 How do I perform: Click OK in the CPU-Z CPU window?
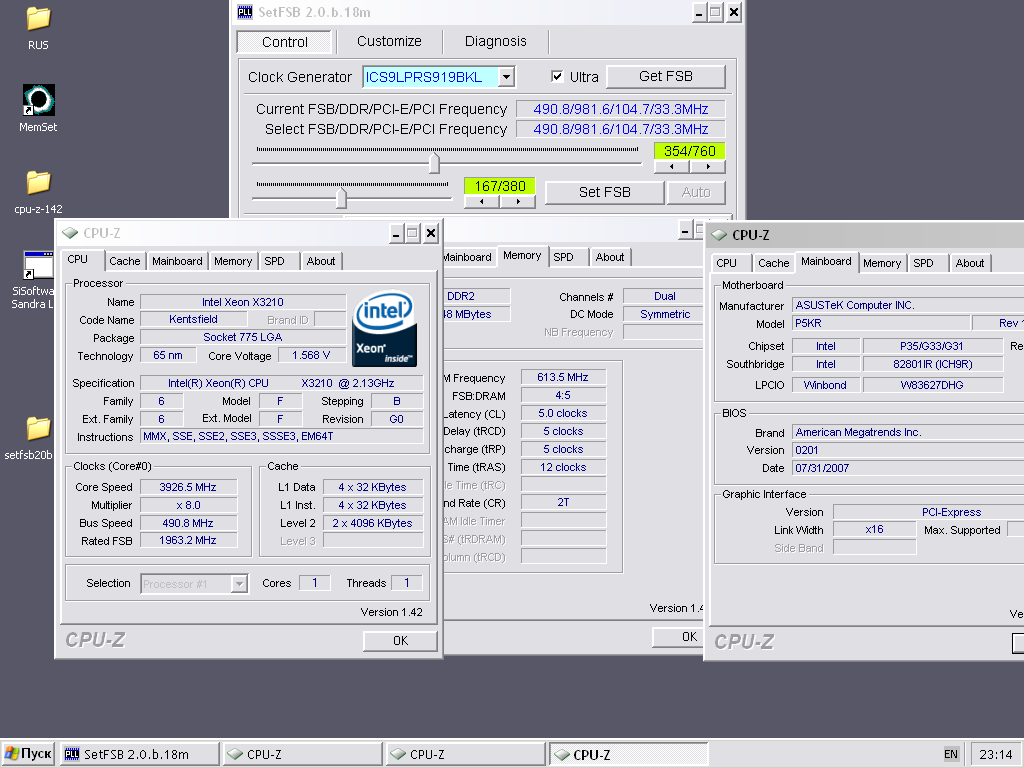point(400,641)
